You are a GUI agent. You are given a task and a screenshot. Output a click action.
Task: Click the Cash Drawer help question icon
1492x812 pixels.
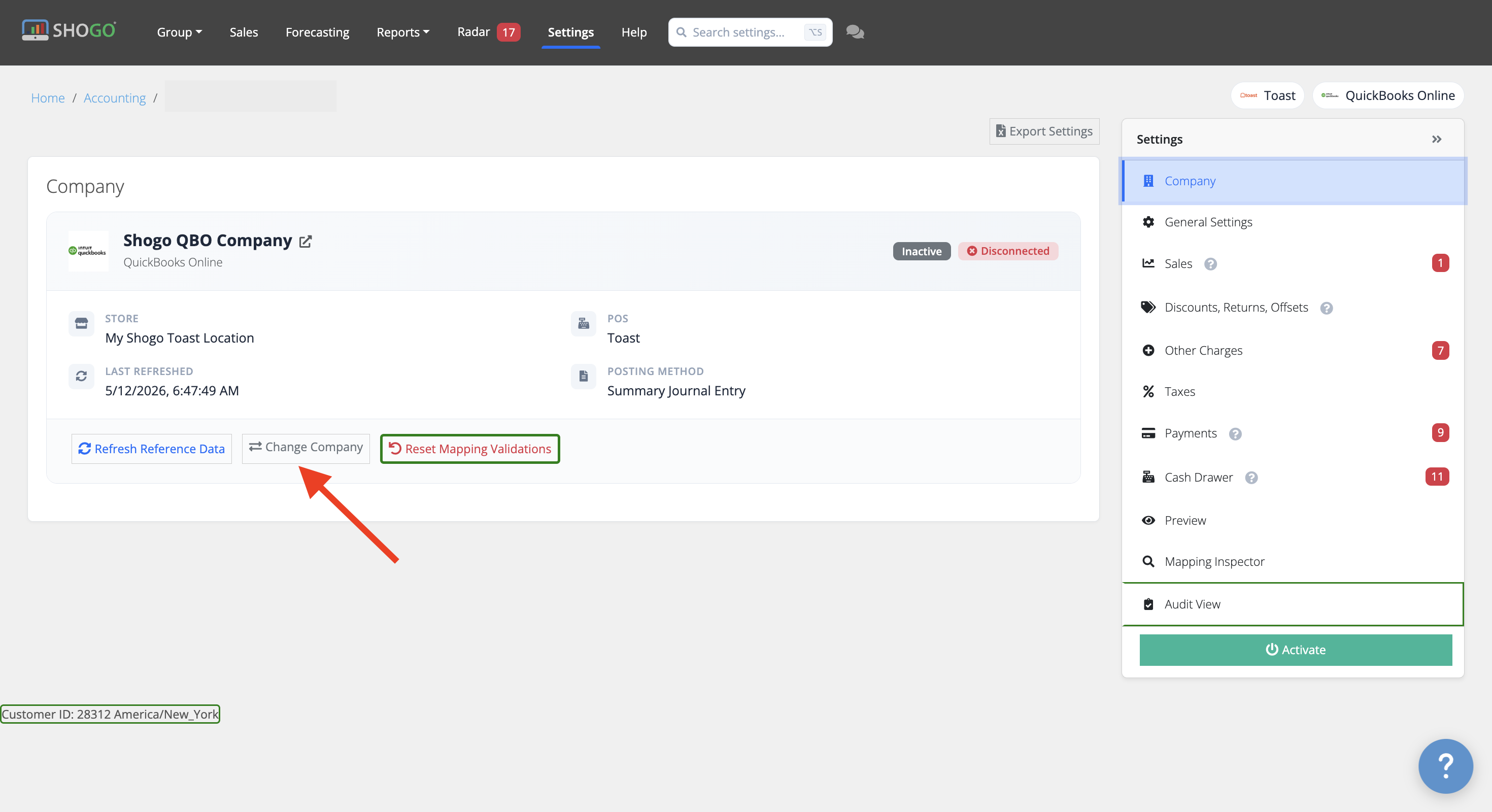(x=1251, y=478)
